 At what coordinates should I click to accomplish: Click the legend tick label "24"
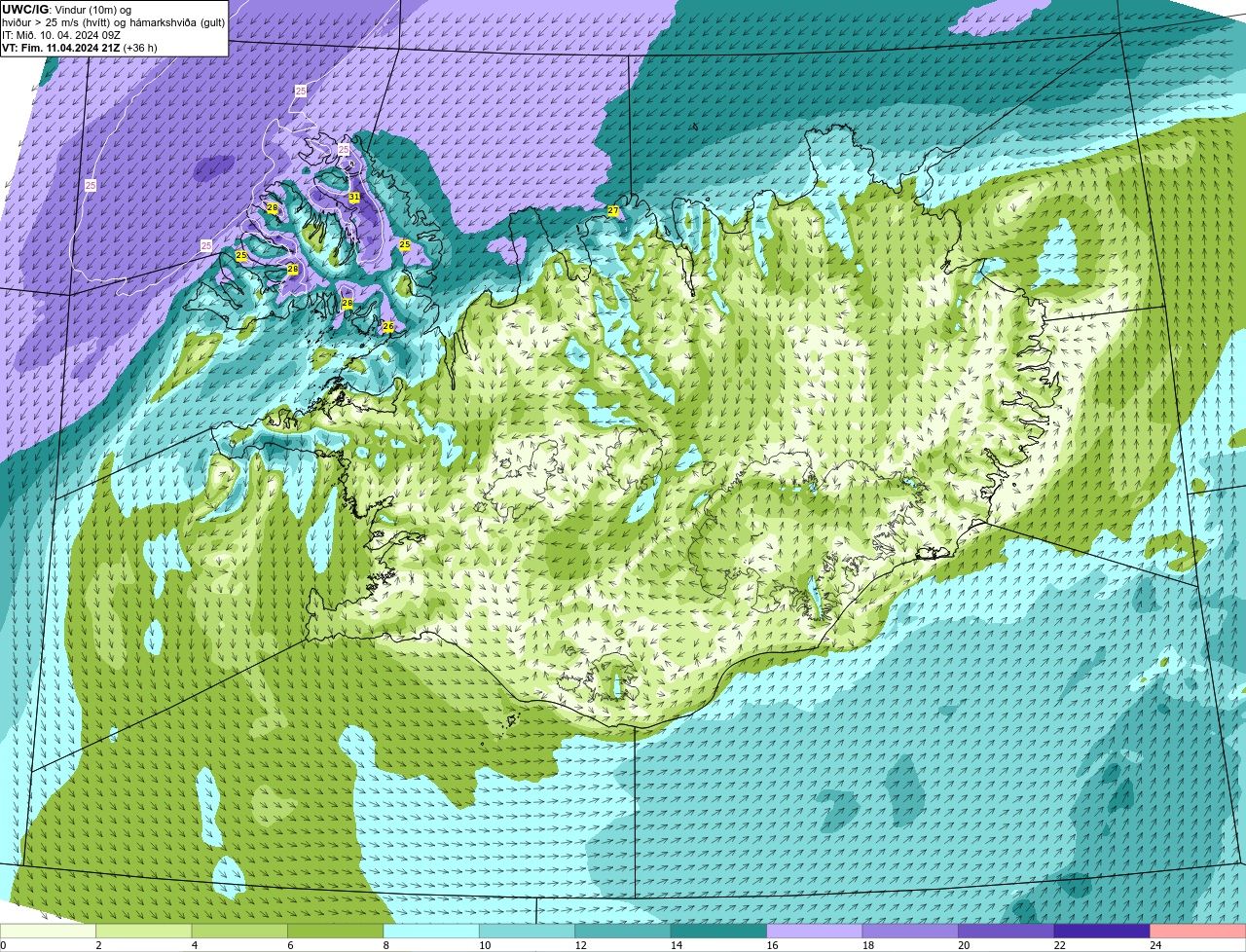coord(1154,945)
